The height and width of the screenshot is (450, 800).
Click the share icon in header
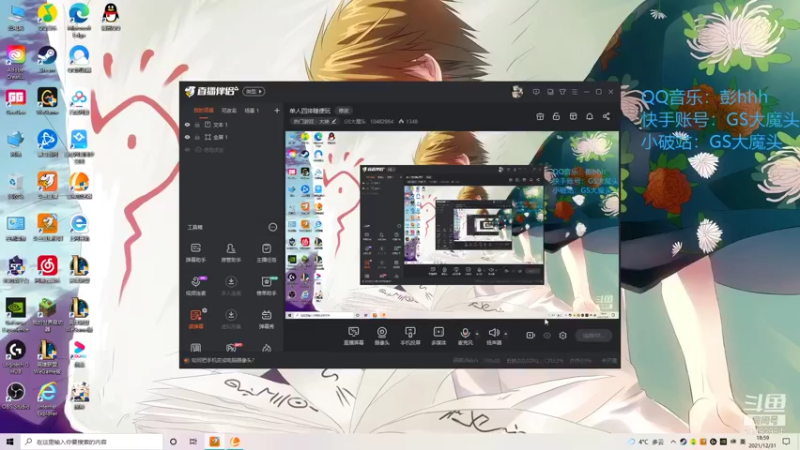[606, 116]
